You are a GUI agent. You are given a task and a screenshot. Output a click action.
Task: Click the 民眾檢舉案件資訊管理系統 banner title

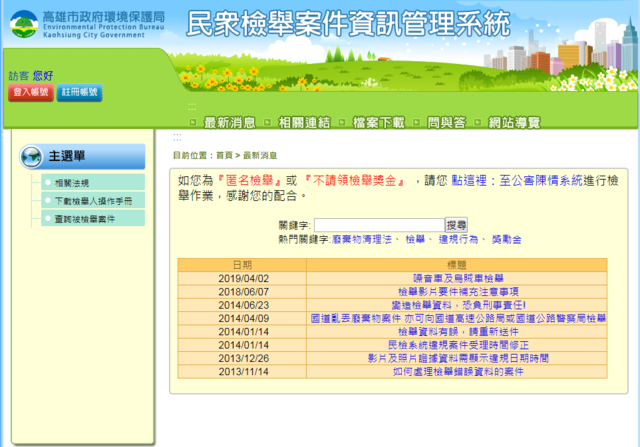(x=348, y=24)
